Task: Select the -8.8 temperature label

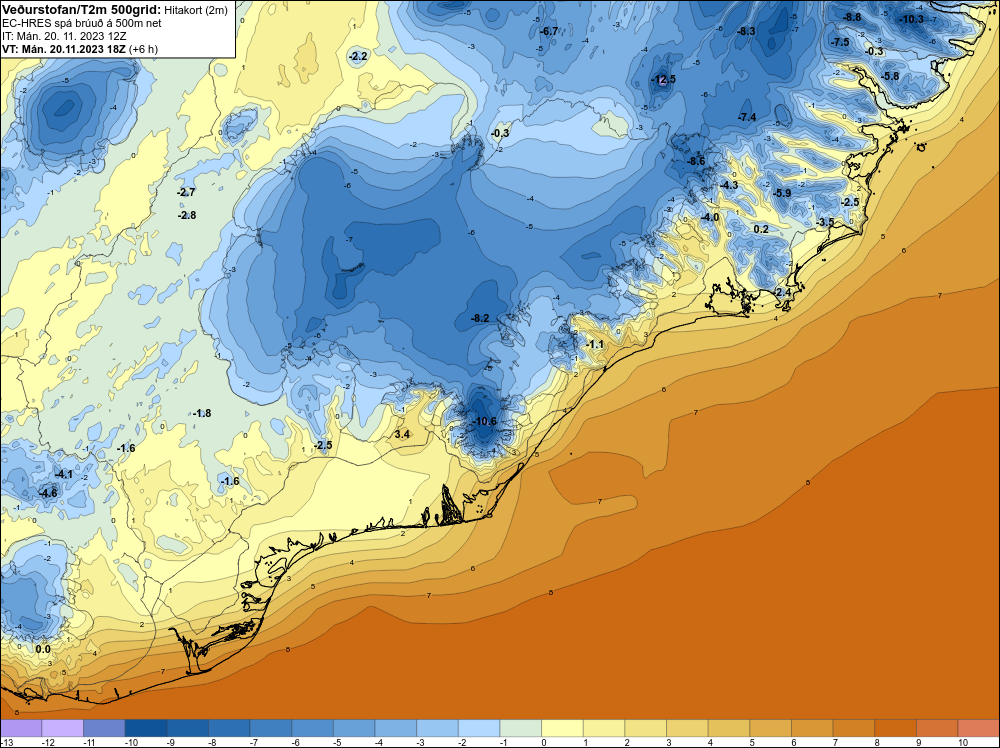Action: point(852,17)
